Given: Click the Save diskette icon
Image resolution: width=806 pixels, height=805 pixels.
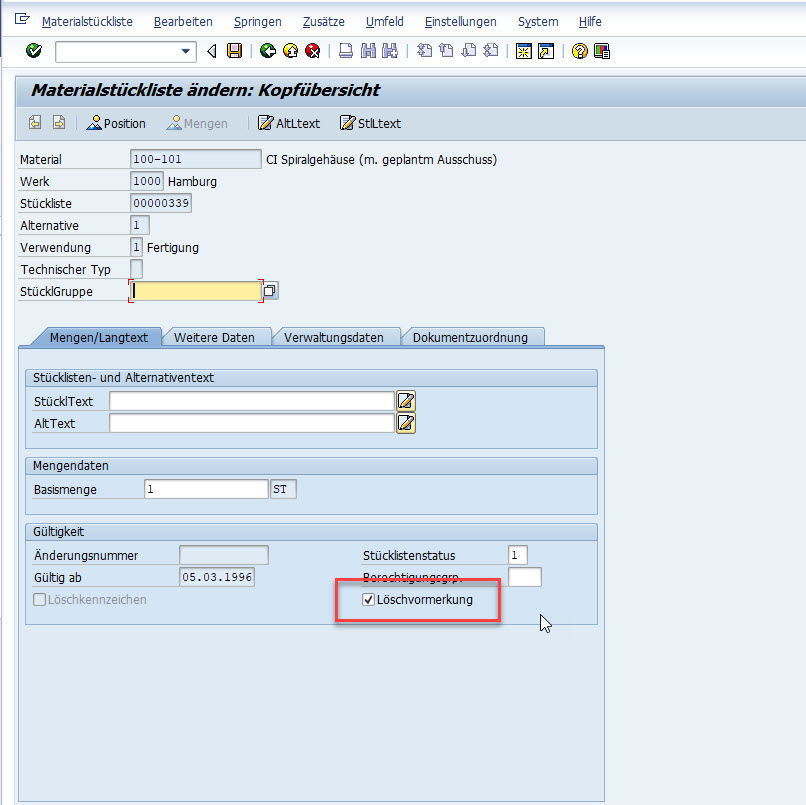Looking at the screenshot, I should 234,51.
